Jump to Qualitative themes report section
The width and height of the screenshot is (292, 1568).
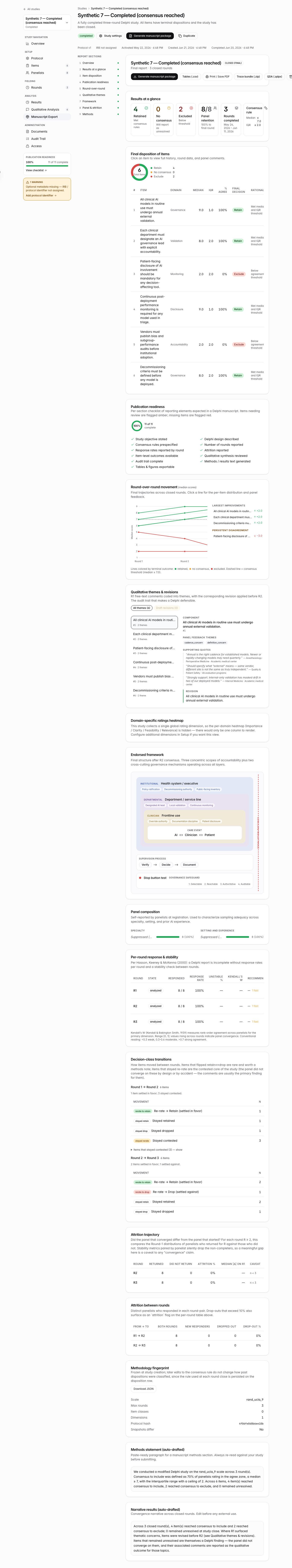pos(94,95)
